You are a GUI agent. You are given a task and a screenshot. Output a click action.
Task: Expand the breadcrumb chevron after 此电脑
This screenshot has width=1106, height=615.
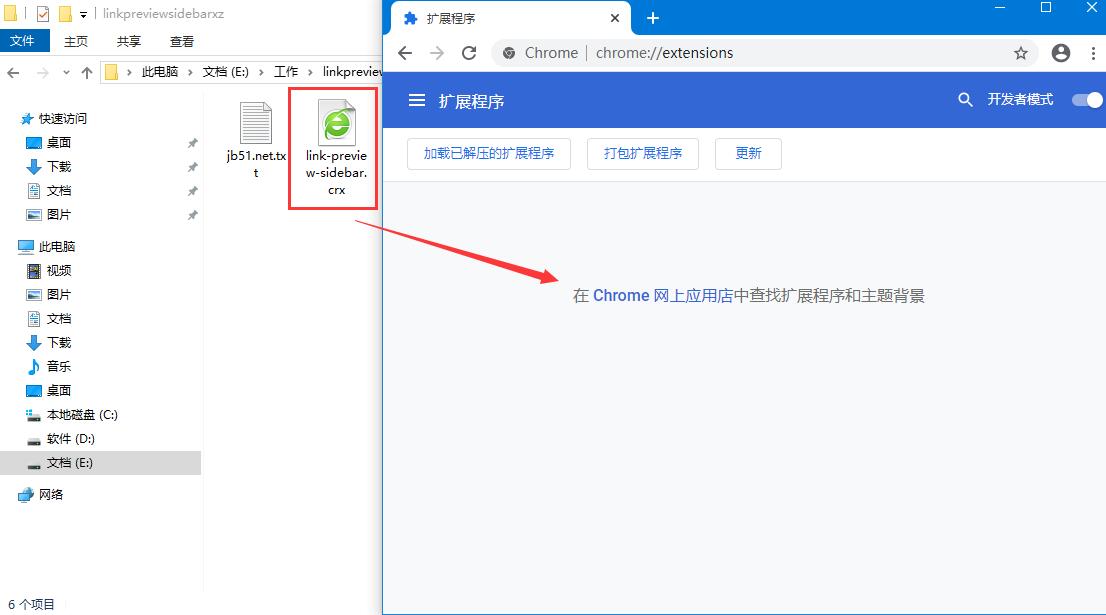(x=190, y=72)
